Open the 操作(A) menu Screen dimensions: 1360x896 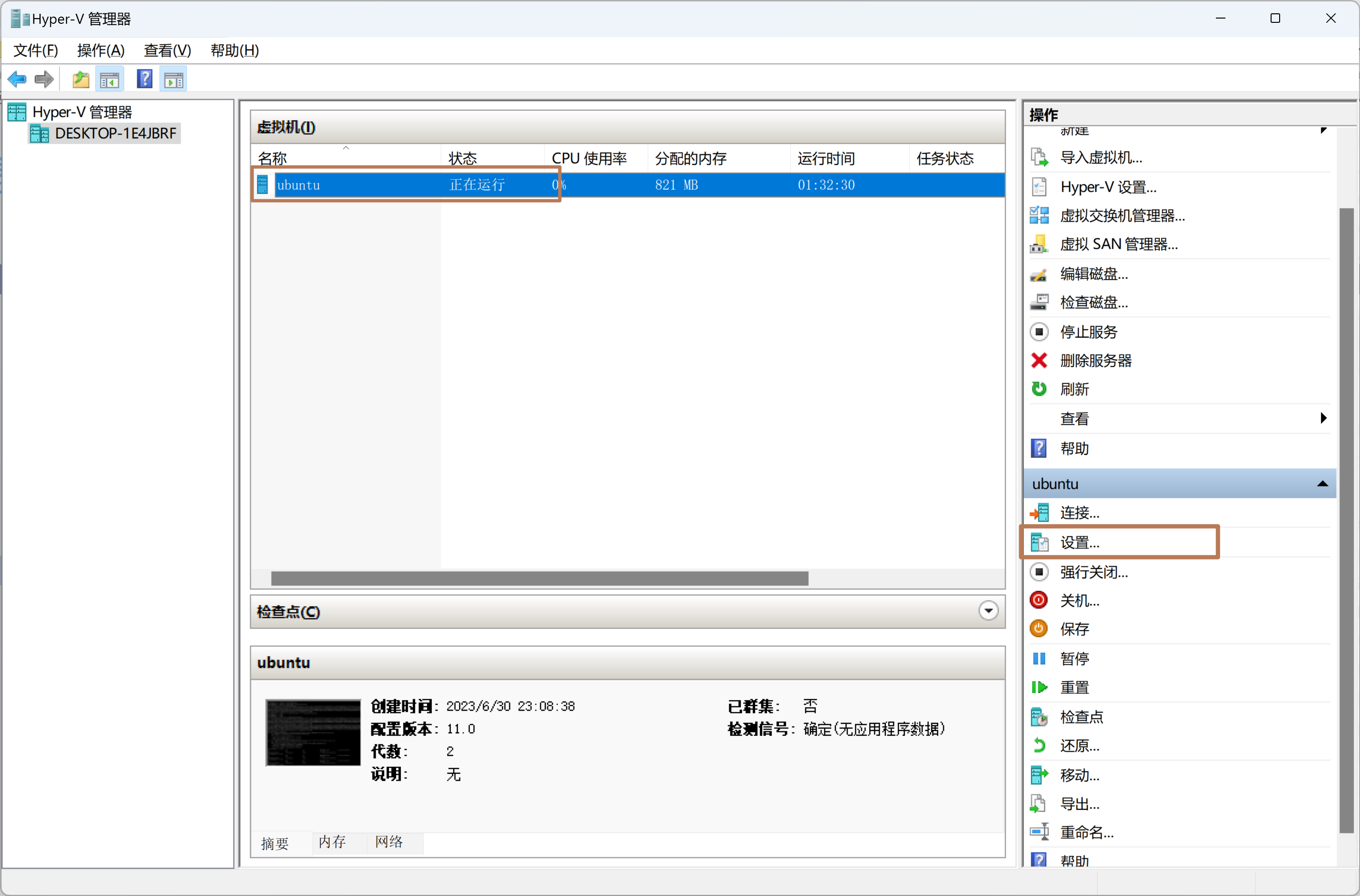(x=101, y=50)
